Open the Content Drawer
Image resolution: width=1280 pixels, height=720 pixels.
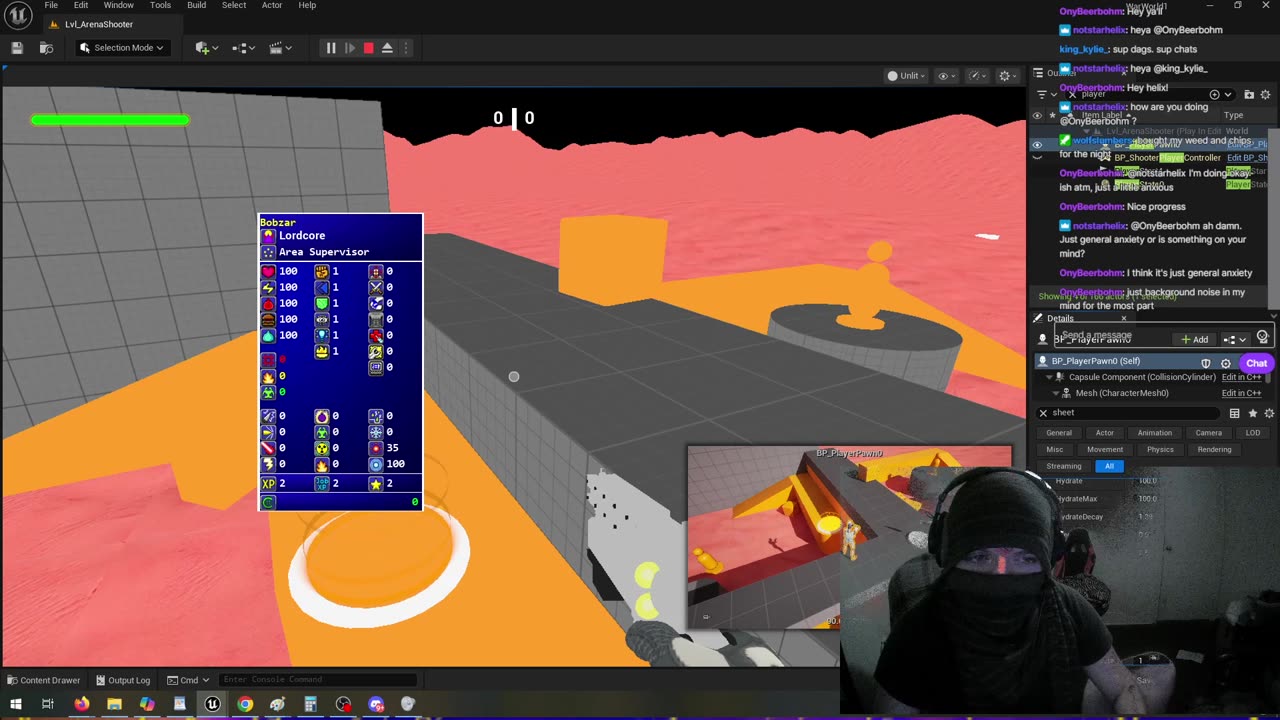44,680
